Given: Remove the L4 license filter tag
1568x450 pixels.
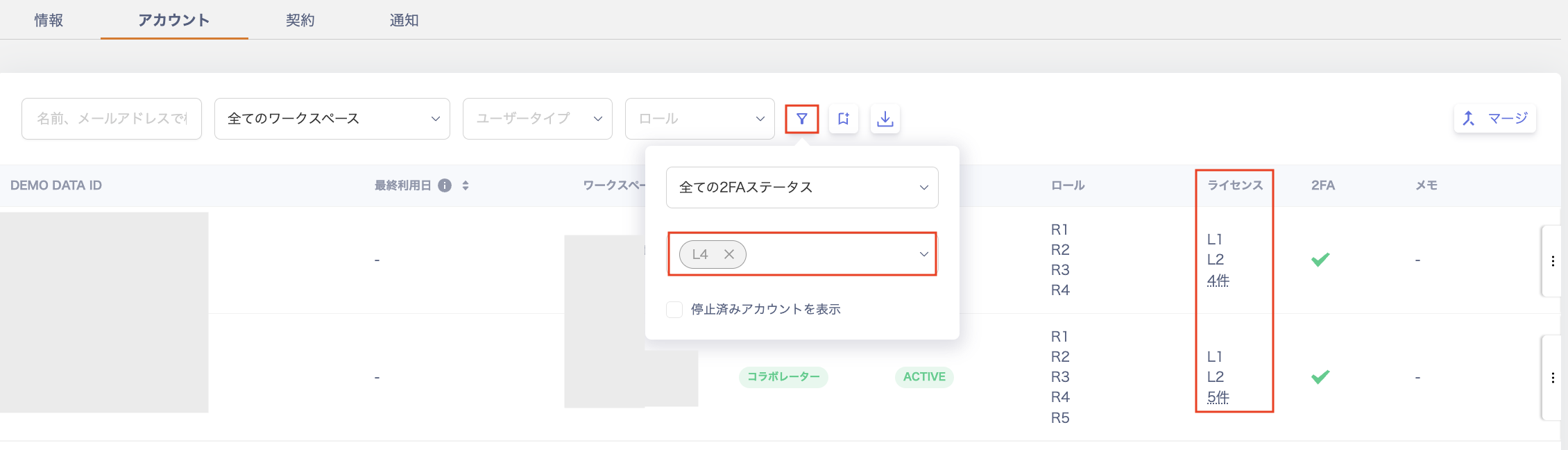Looking at the screenshot, I should coord(729,254).
